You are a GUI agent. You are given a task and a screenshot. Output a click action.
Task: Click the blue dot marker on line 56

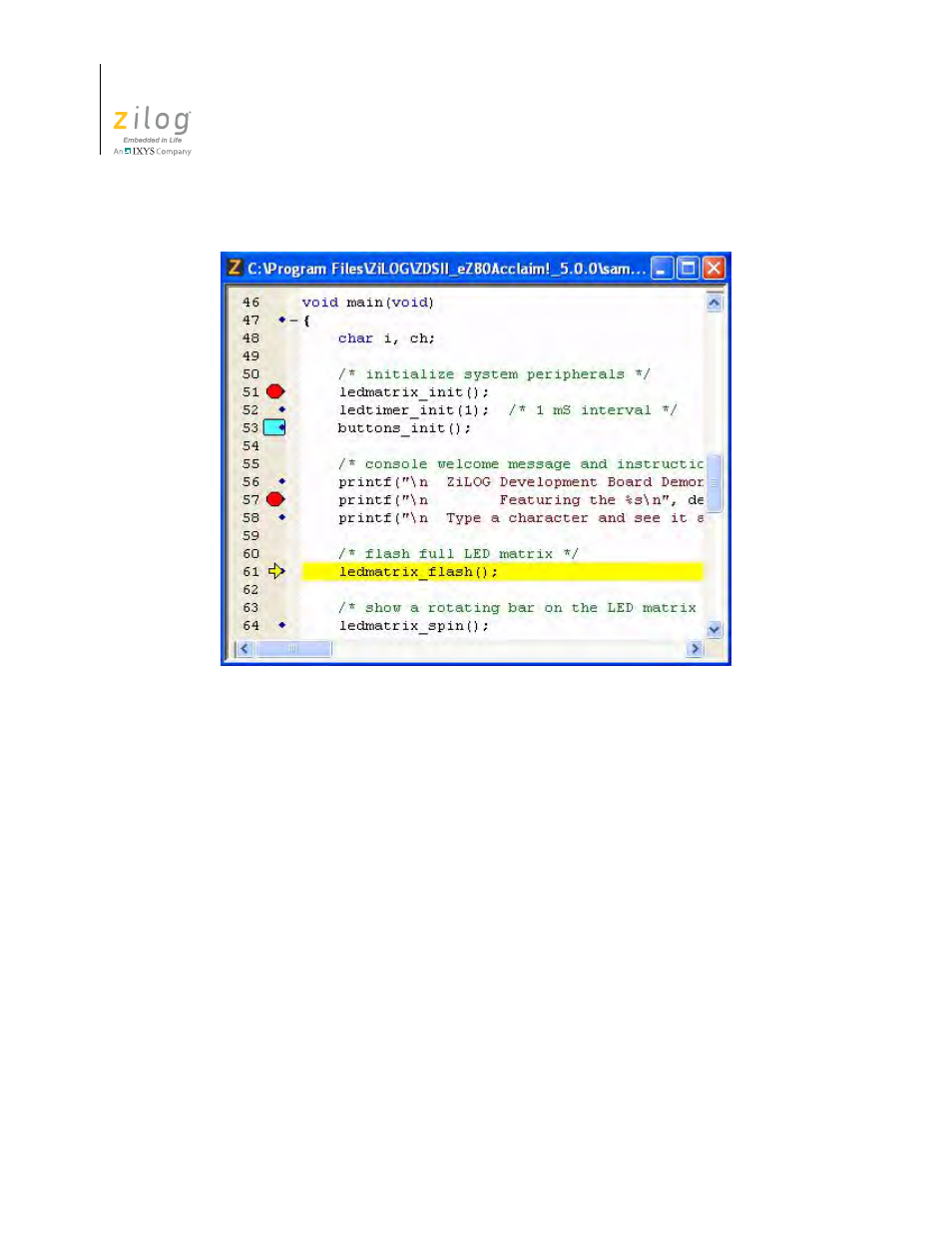[281, 481]
